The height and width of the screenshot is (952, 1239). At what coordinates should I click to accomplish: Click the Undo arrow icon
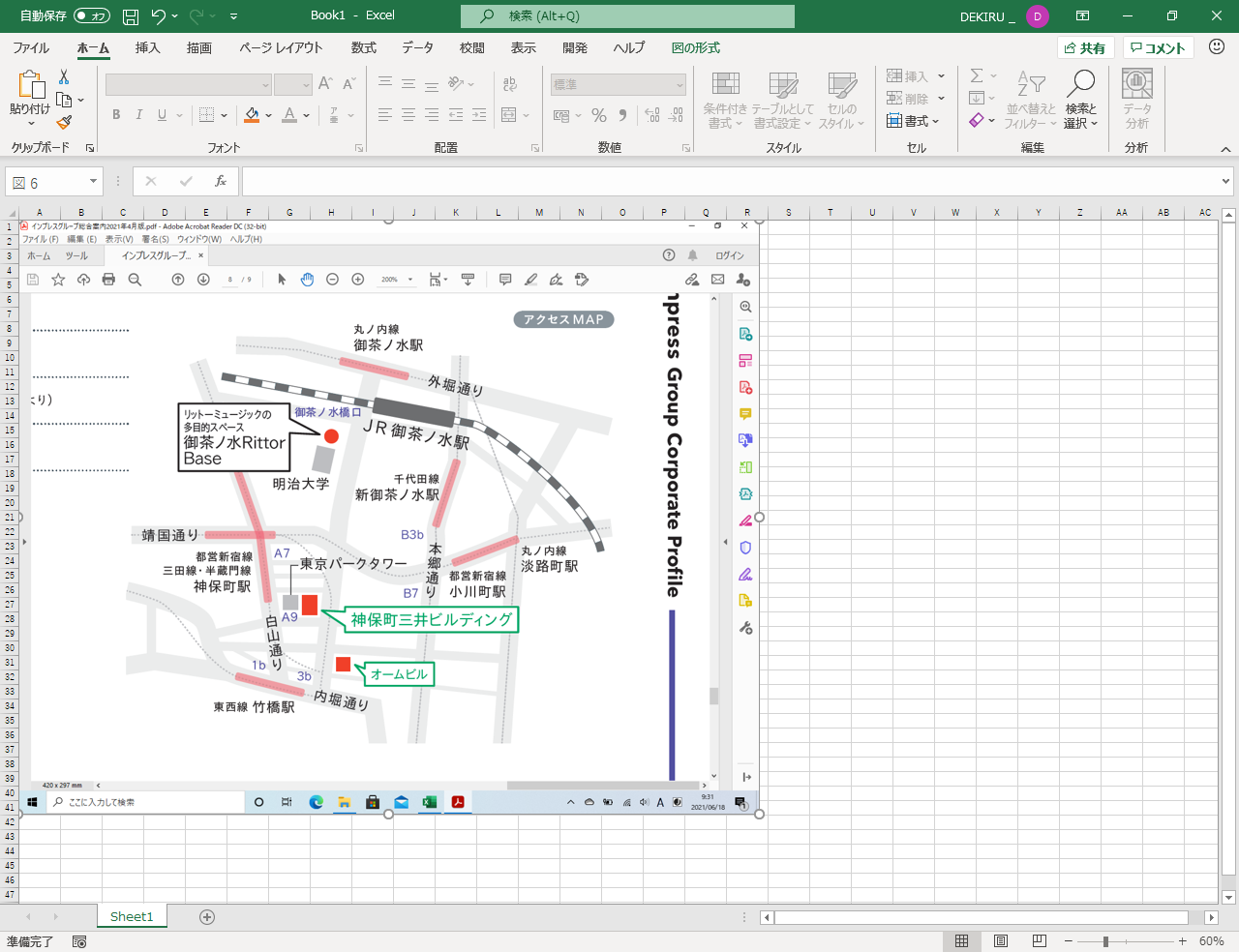pos(159,15)
